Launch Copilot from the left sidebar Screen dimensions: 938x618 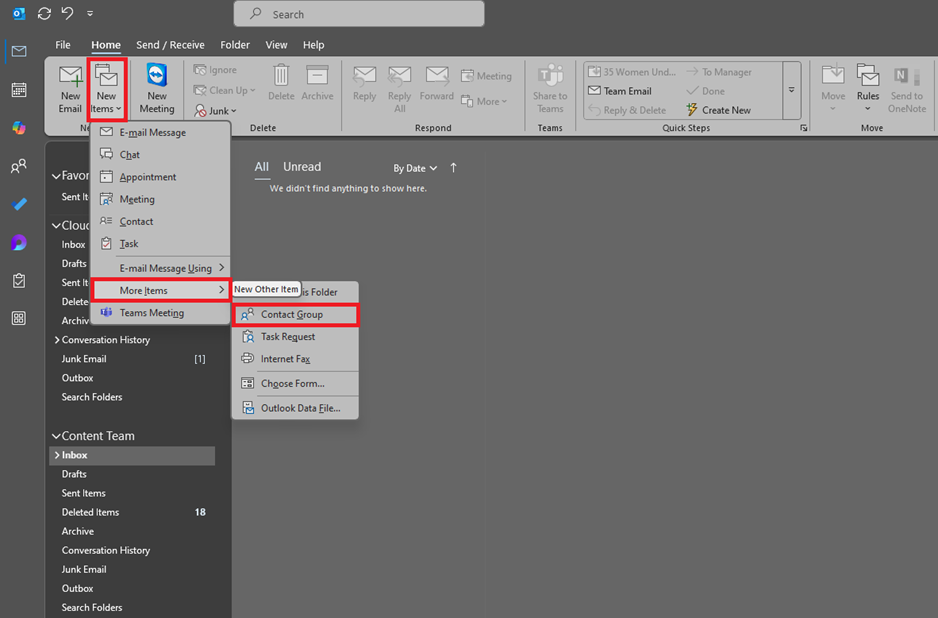point(18,129)
